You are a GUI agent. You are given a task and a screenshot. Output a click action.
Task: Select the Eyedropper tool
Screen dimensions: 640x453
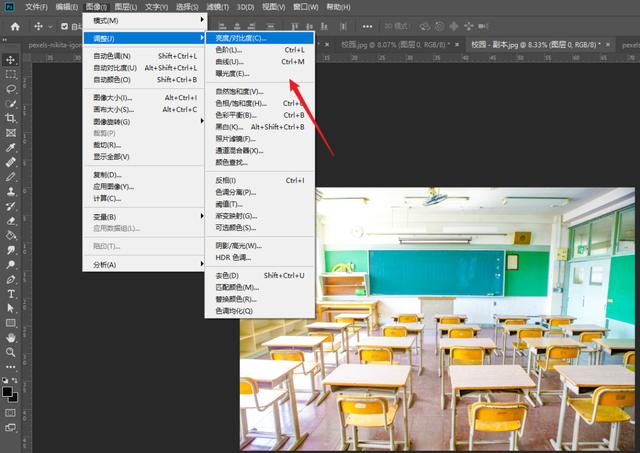pos(11,147)
